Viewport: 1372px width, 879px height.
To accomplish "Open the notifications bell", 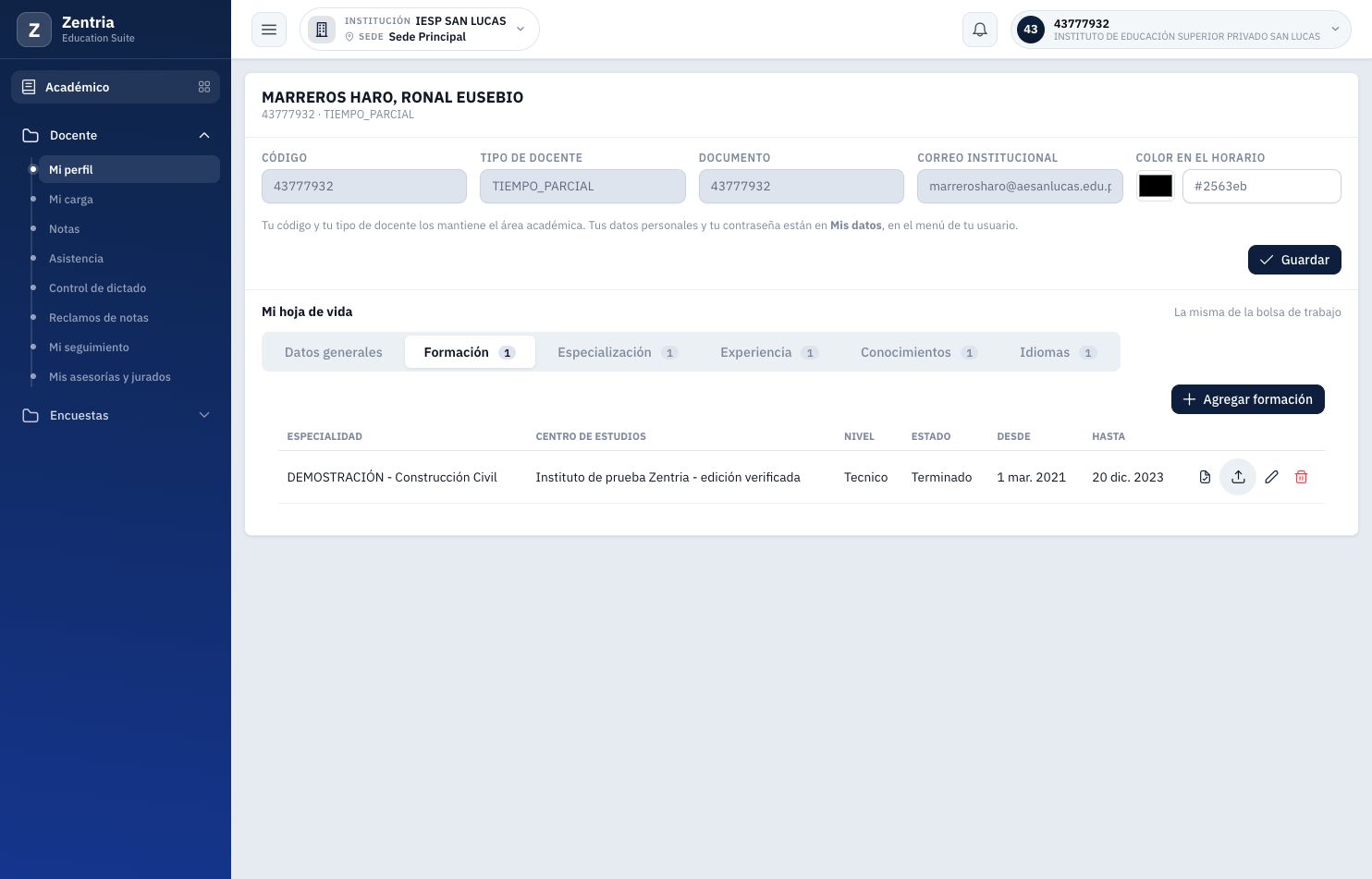I will coord(980,30).
